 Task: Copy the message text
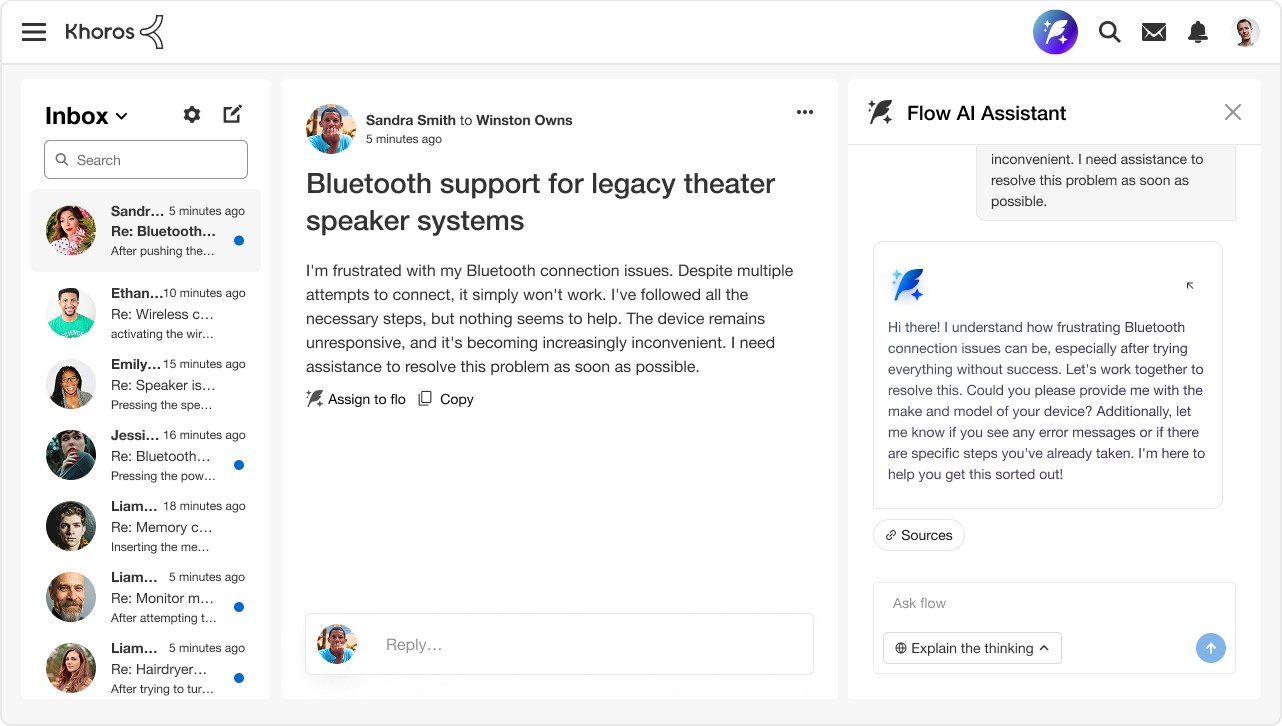point(446,399)
